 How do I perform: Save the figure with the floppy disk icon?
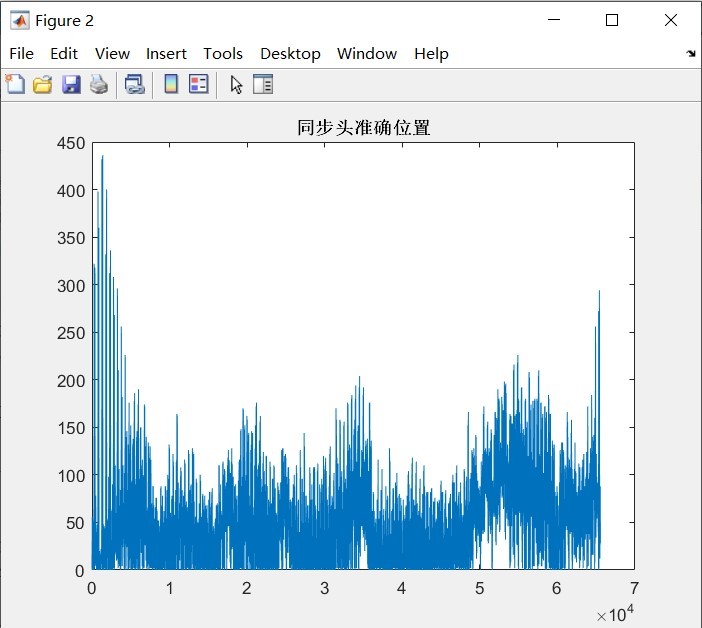(71, 84)
